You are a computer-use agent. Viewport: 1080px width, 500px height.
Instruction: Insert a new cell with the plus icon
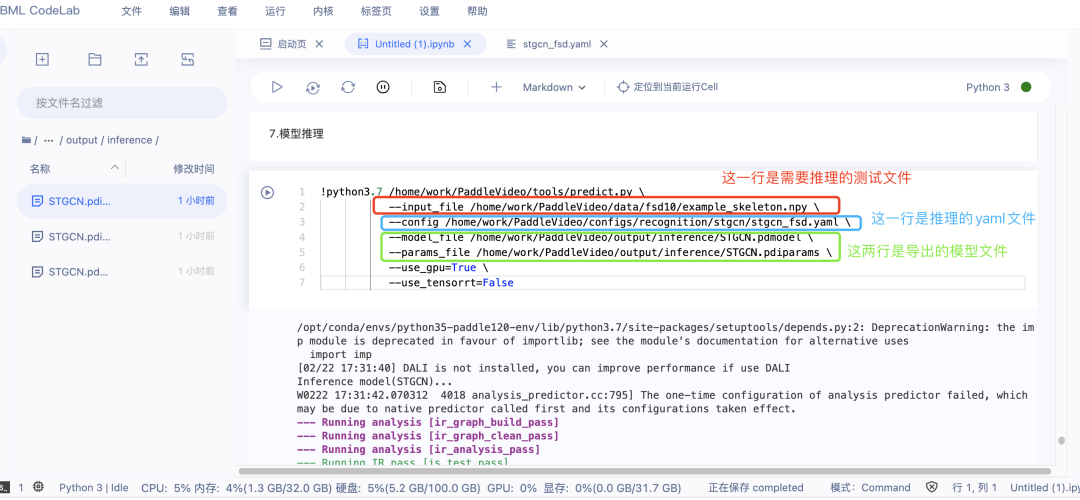pyautogui.click(x=496, y=87)
